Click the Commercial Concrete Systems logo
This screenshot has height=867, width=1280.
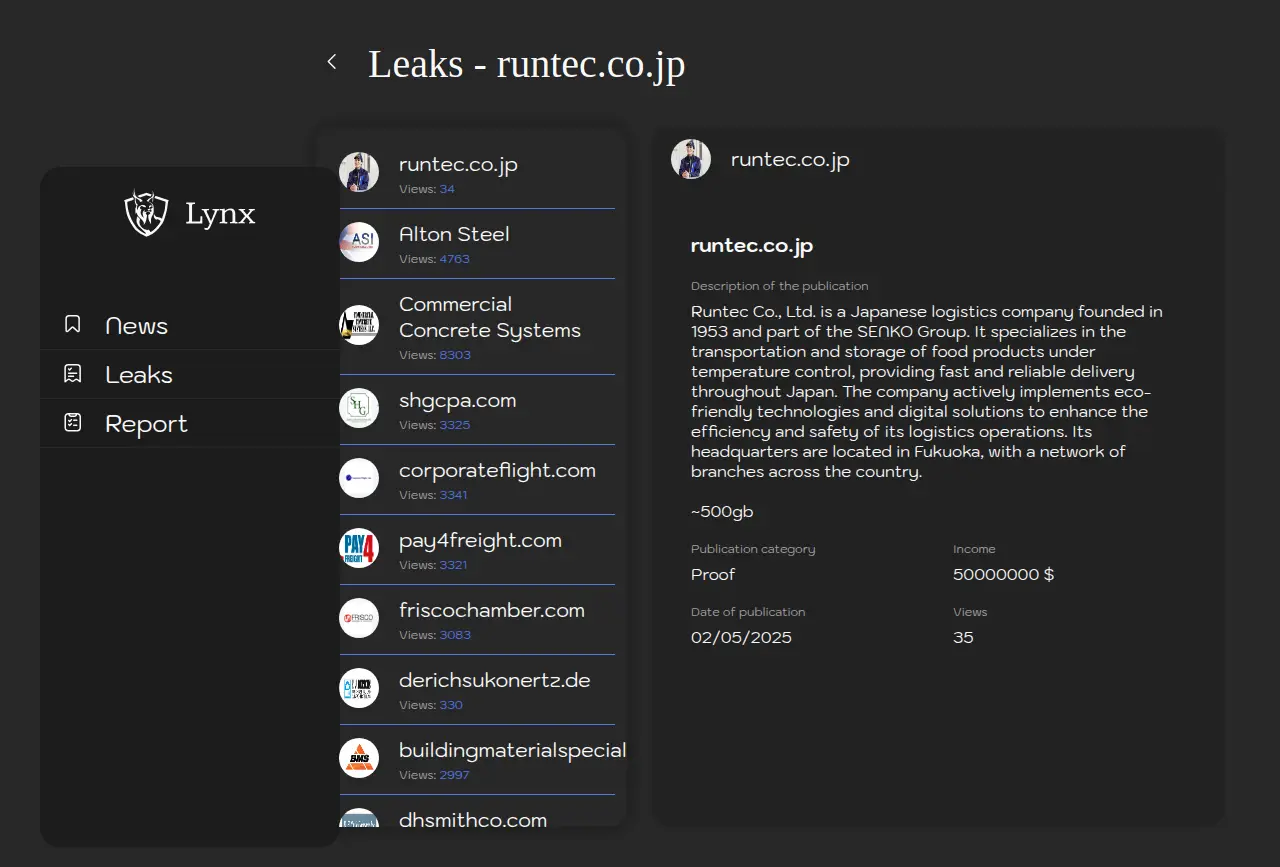tap(359, 325)
